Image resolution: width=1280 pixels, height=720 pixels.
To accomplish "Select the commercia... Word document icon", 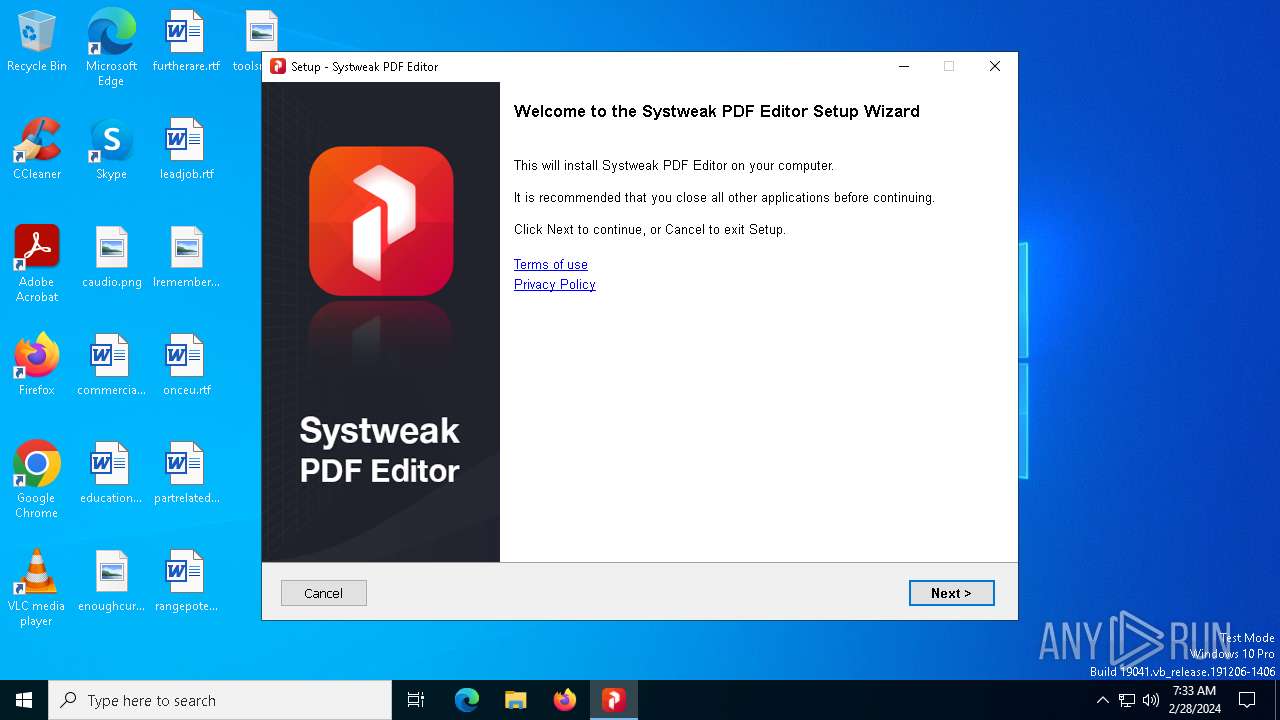I will click(111, 365).
